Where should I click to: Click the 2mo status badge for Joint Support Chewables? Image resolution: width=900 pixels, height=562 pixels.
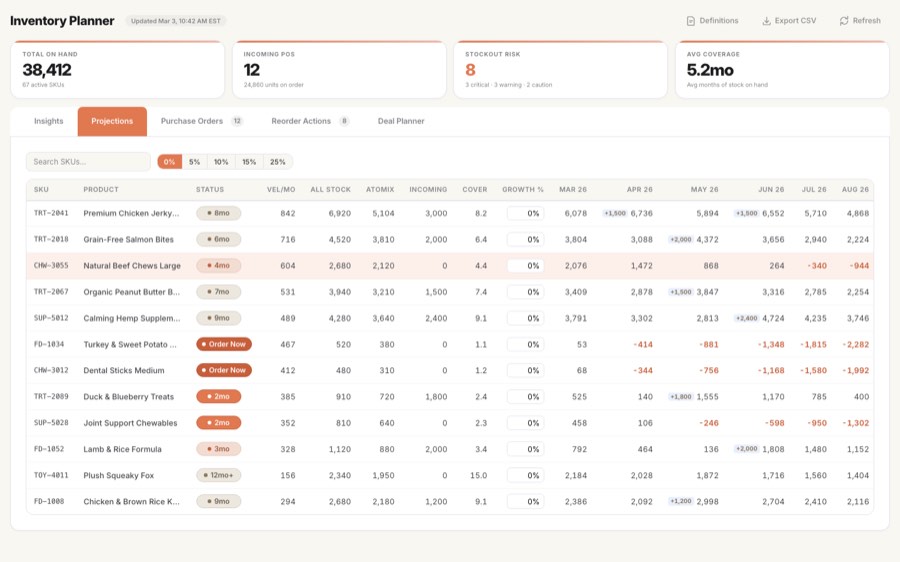(x=218, y=423)
